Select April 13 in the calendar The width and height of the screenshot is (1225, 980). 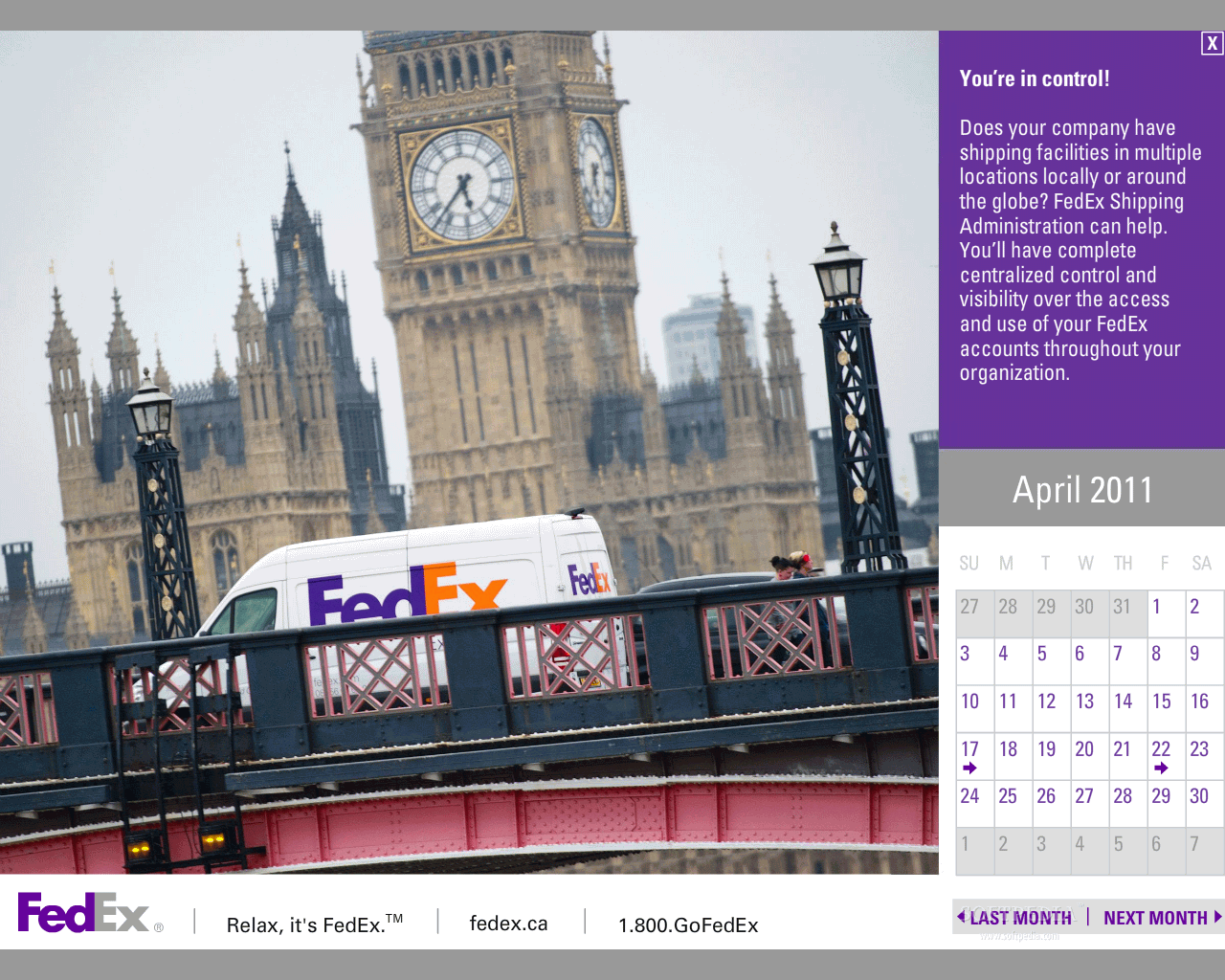(x=1090, y=709)
